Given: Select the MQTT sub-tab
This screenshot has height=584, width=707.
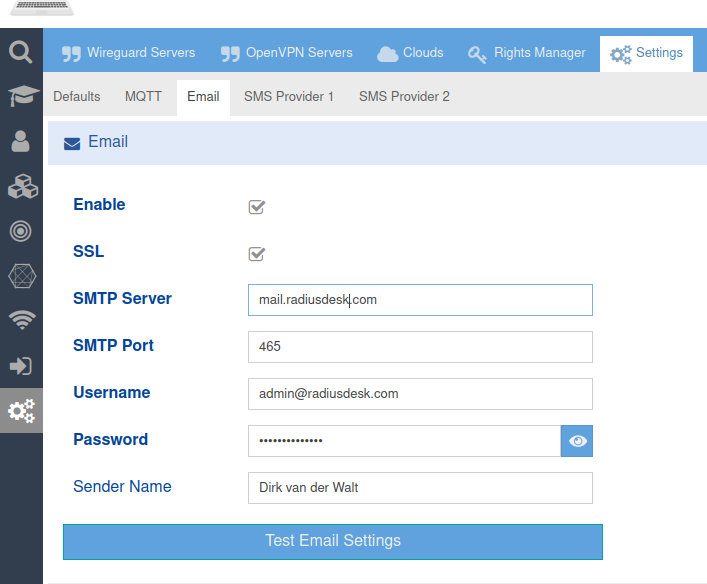Looking at the screenshot, I should coord(143,97).
